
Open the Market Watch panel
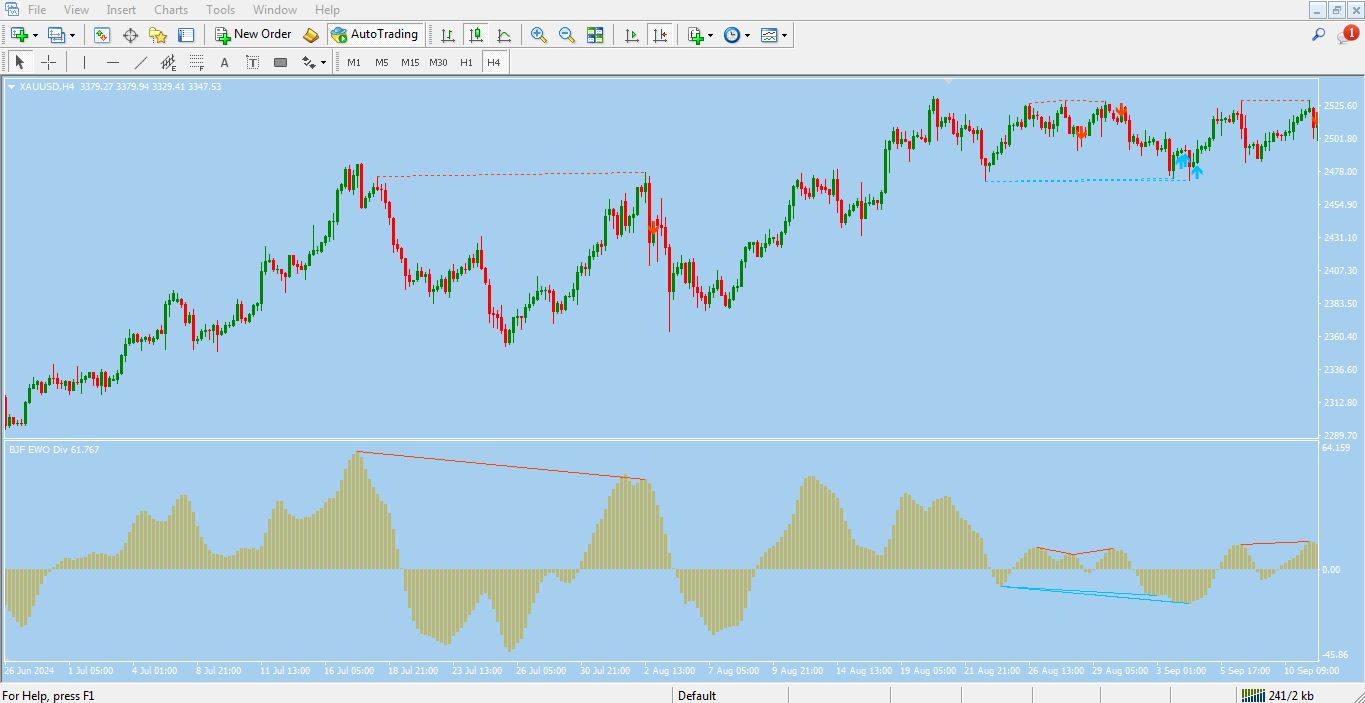(101, 35)
